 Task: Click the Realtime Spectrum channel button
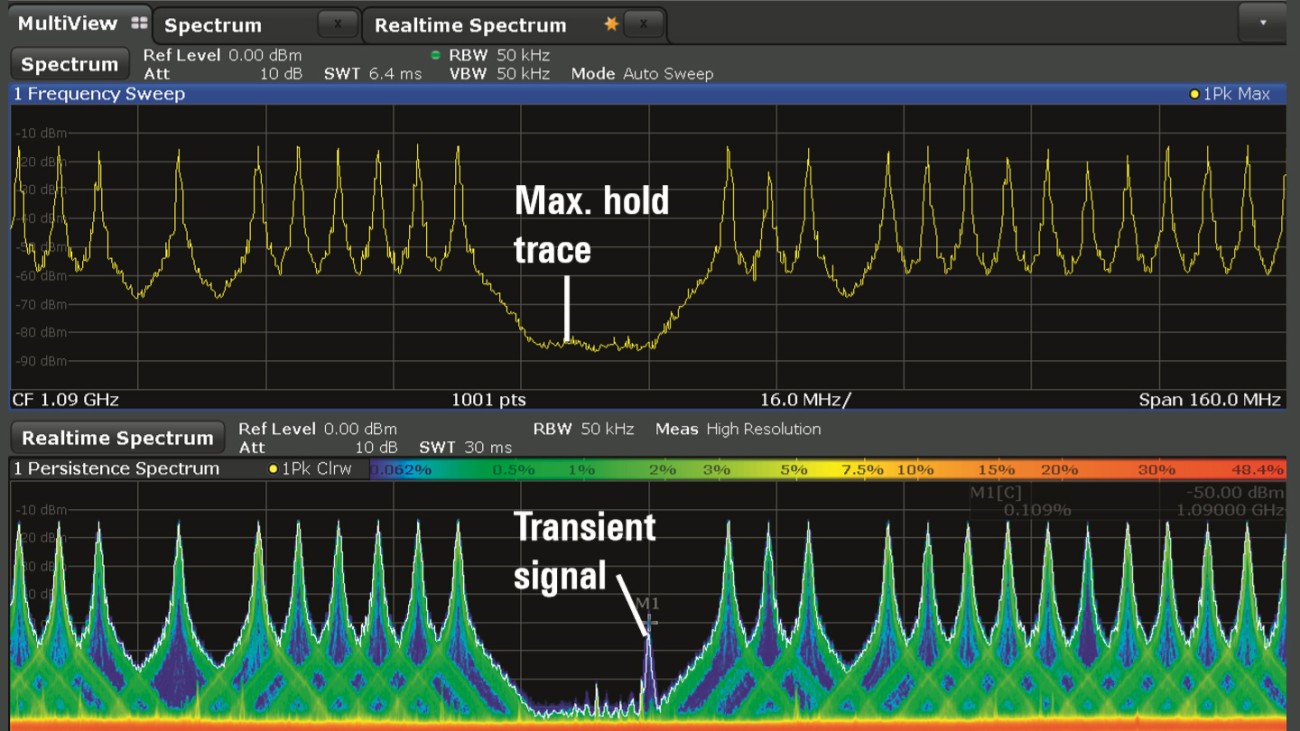(x=117, y=436)
